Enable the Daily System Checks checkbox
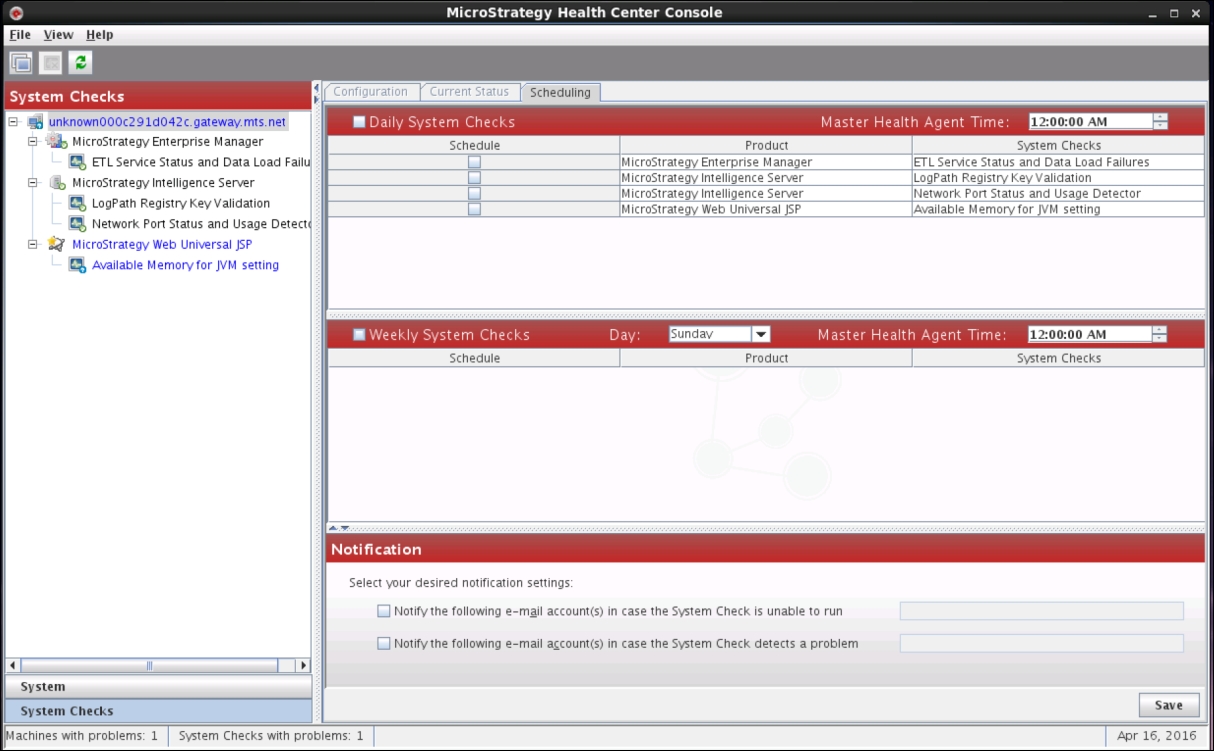The image size is (1214, 751). point(359,122)
